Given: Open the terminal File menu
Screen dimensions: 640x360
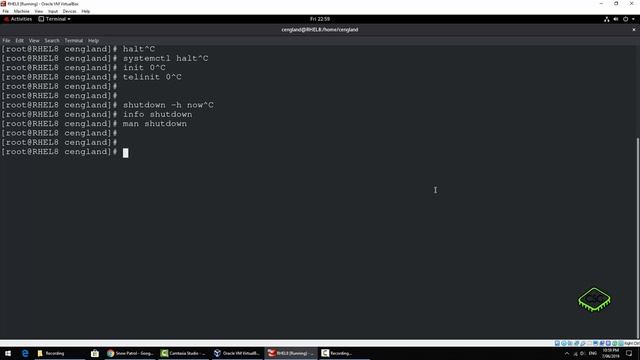Looking at the screenshot, I should click(6, 40).
